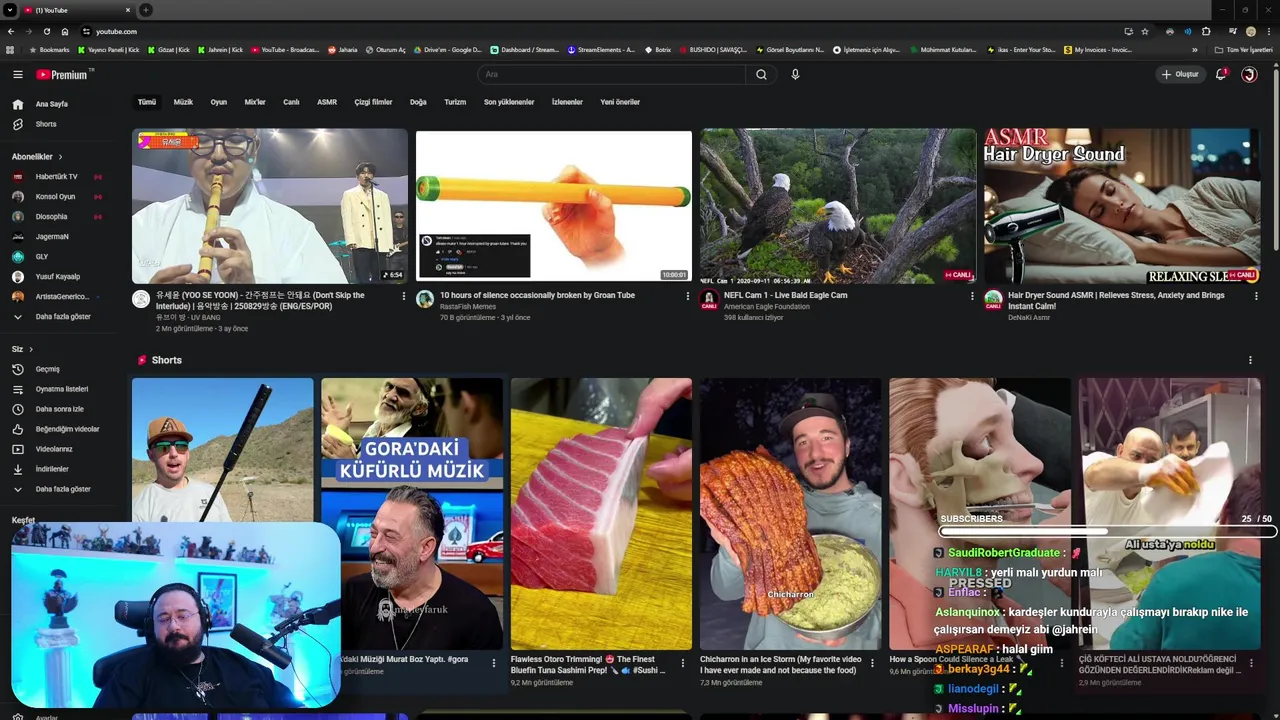Screen dimensions: 1280x720
Task: Click the YouTube Premium logo
Action: [x=63, y=74]
